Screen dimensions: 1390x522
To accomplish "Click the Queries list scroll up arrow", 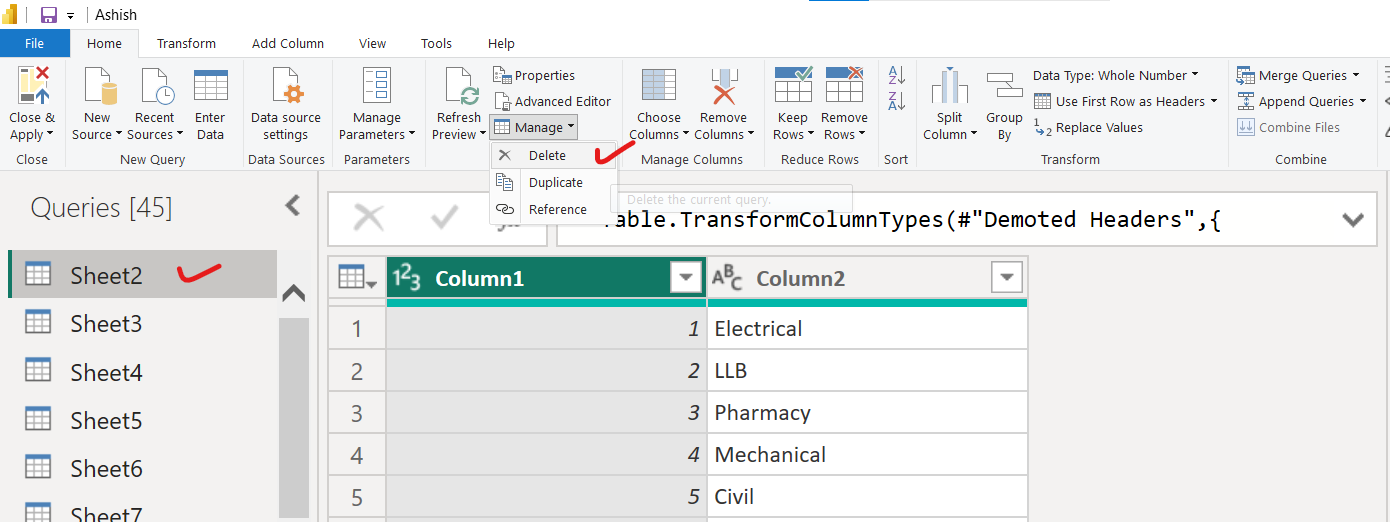I will pyautogui.click(x=293, y=293).
